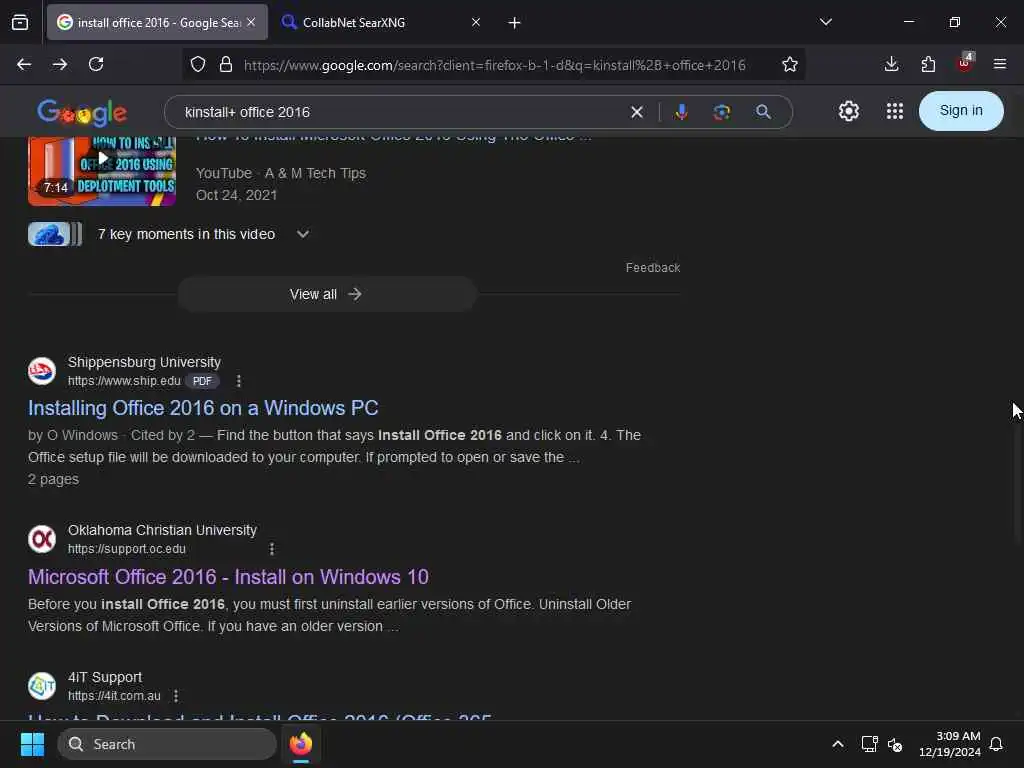Open Microsoft Office 2016 - Install on Windows 10
This screenshot has width=1024, height=768.
(228, 577)
